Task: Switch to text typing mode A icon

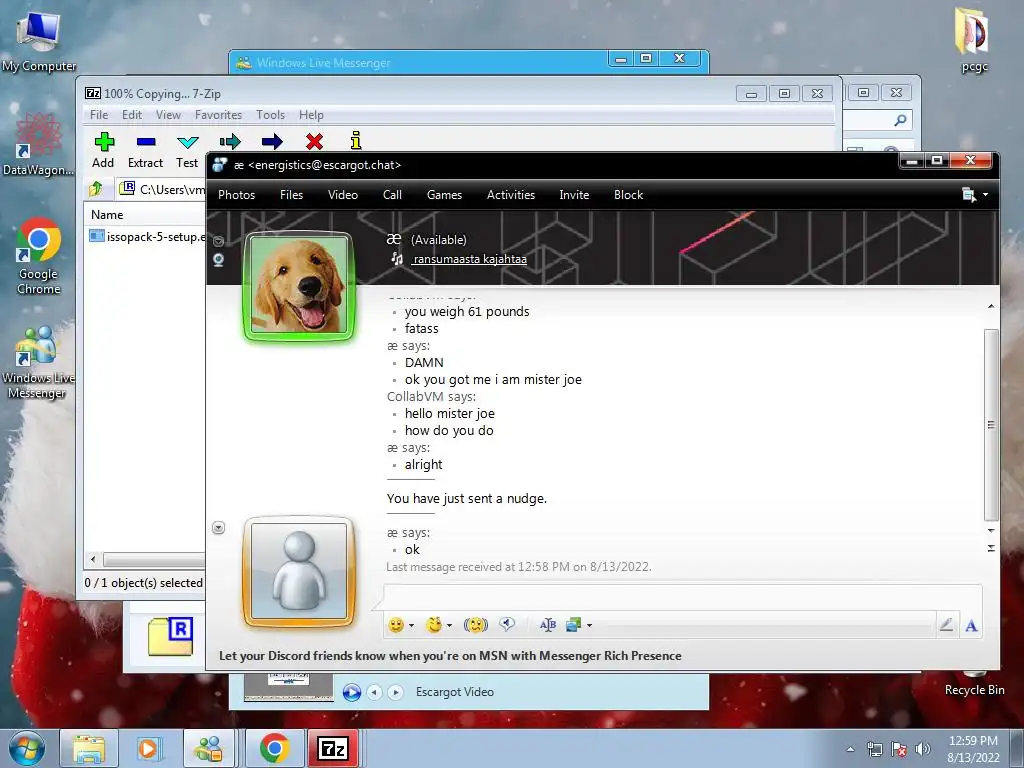Action: pyautogui.click(x=971, y=626)
